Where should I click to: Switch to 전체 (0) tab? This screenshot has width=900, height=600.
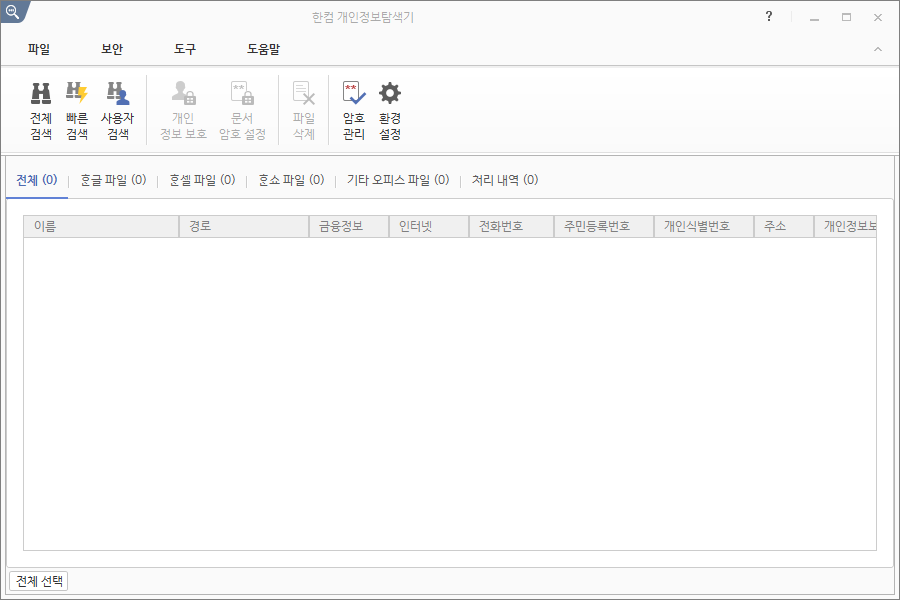37,180
